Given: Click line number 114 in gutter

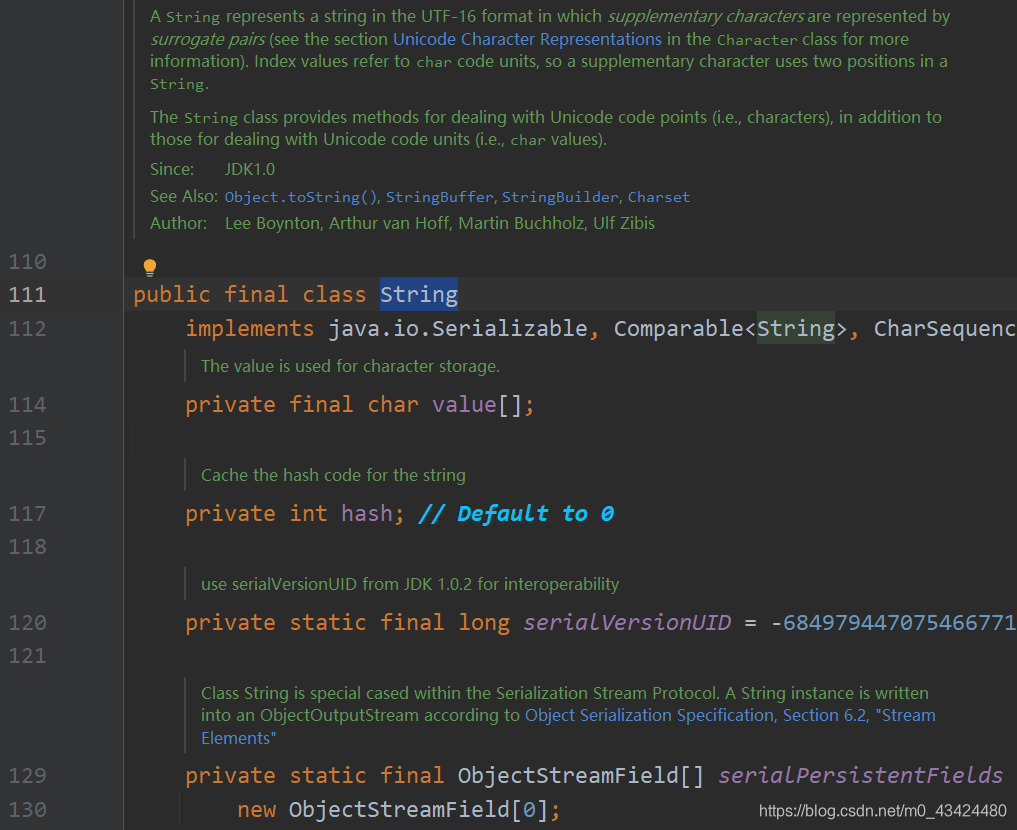Looking at the screenshot, I should click(x=27, y=405).
